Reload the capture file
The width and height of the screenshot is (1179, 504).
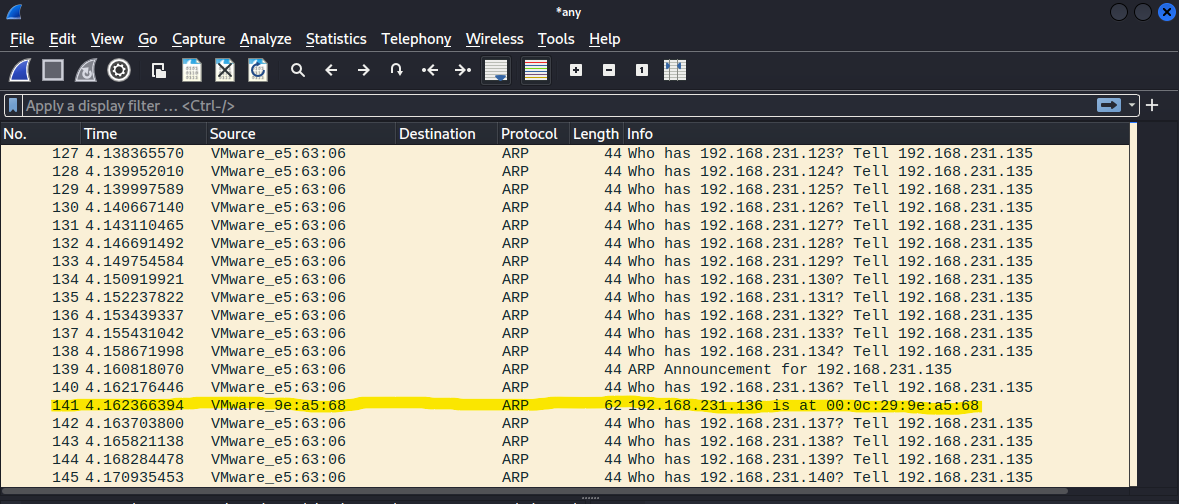(x=258, y=70)
